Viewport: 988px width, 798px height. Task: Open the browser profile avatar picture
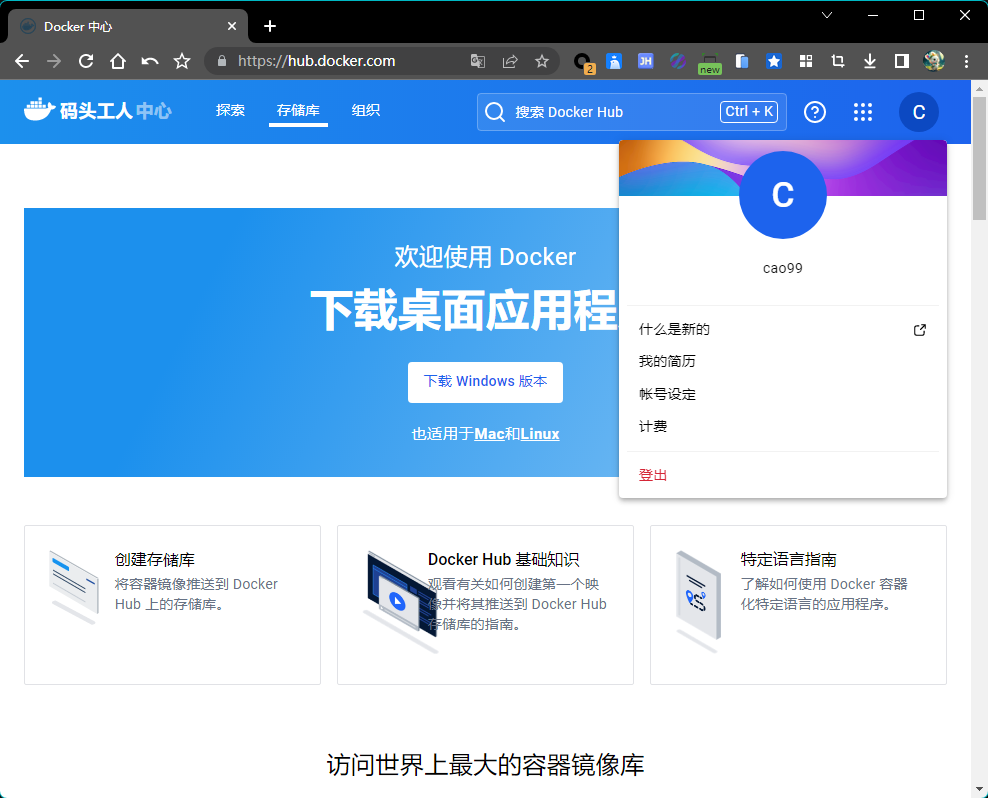pyautogui.click(x=934, y=61)
